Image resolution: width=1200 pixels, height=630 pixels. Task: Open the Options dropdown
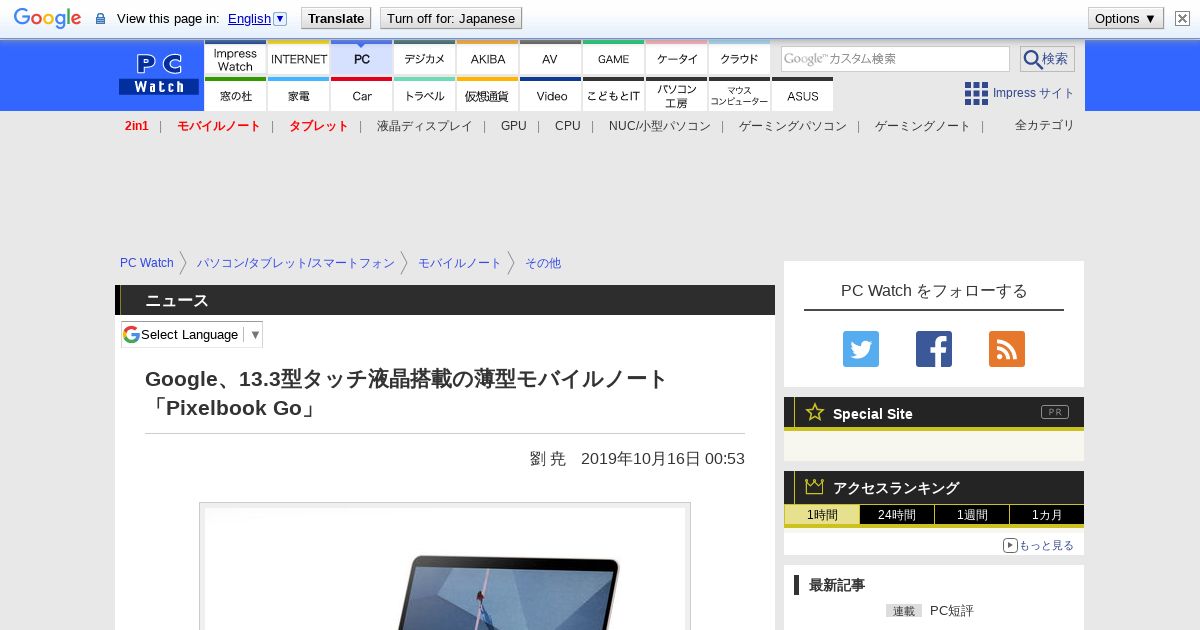point(1125,18)
